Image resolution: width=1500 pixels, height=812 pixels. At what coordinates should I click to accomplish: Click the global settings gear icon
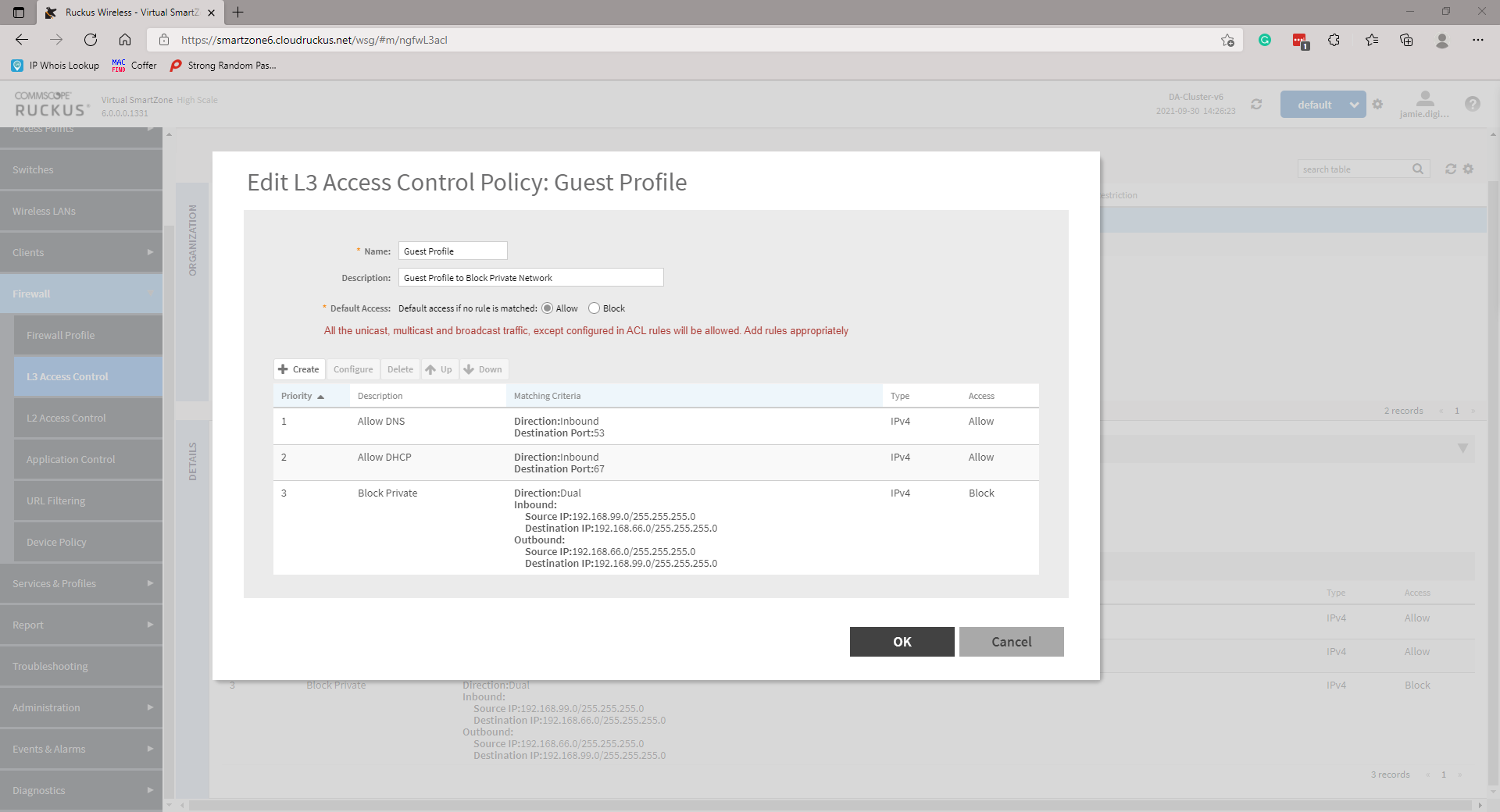tap(1377, 104)
